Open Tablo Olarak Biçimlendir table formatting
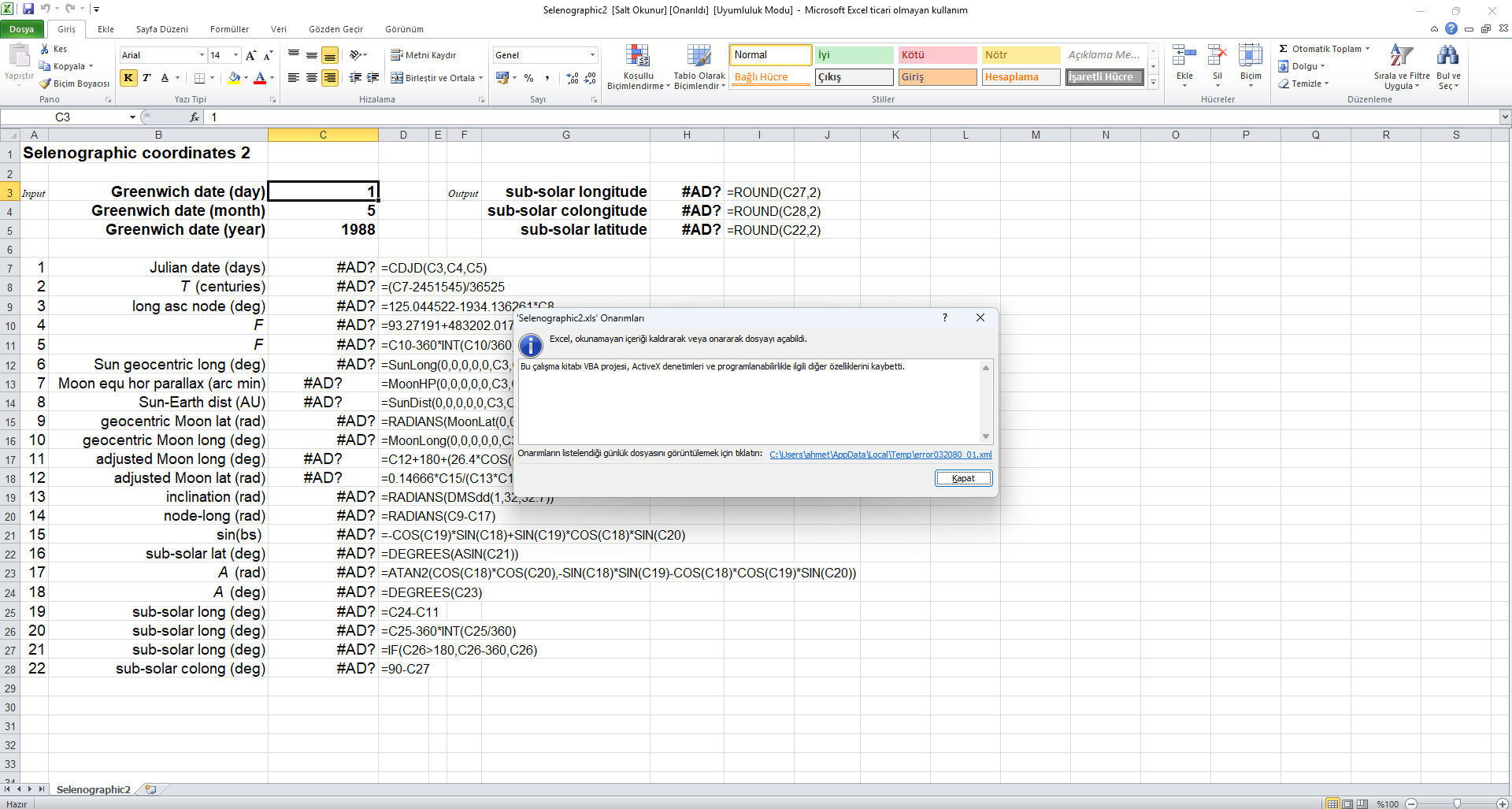Viewport: 1512px width, 809px height. click(x=699, y=67)
